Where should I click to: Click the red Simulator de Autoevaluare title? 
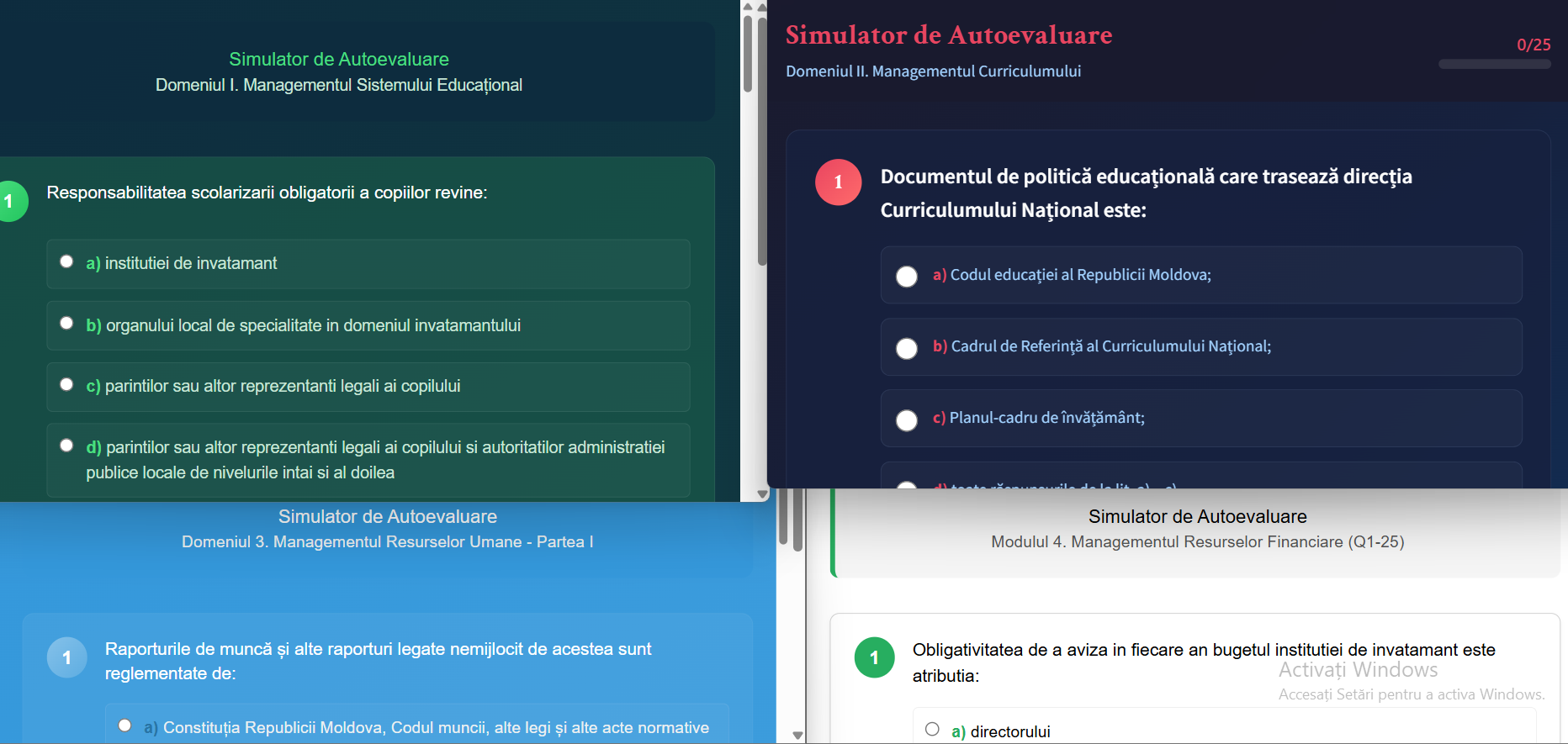[948, 35]
